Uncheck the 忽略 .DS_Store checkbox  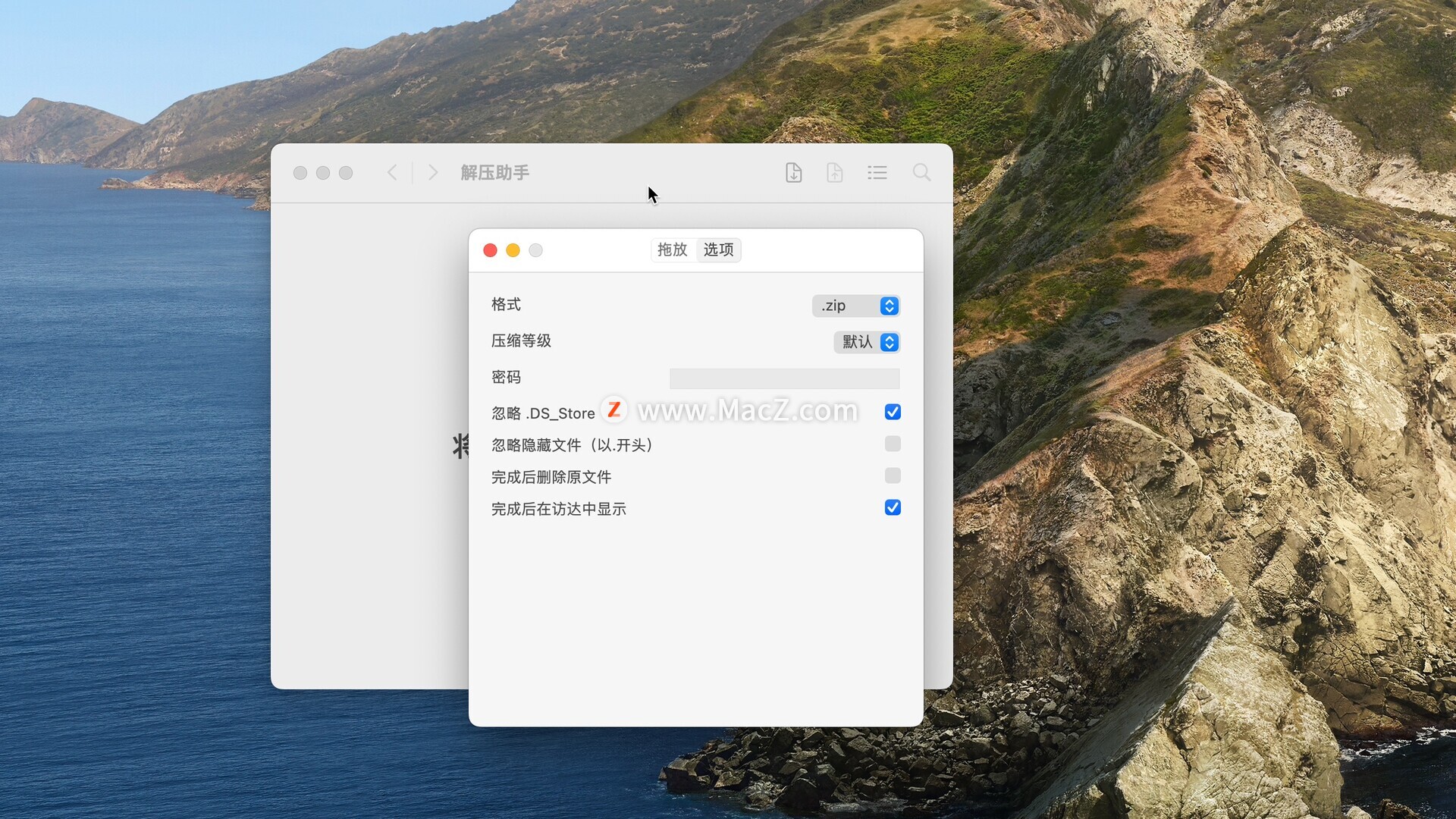(893, 412)
